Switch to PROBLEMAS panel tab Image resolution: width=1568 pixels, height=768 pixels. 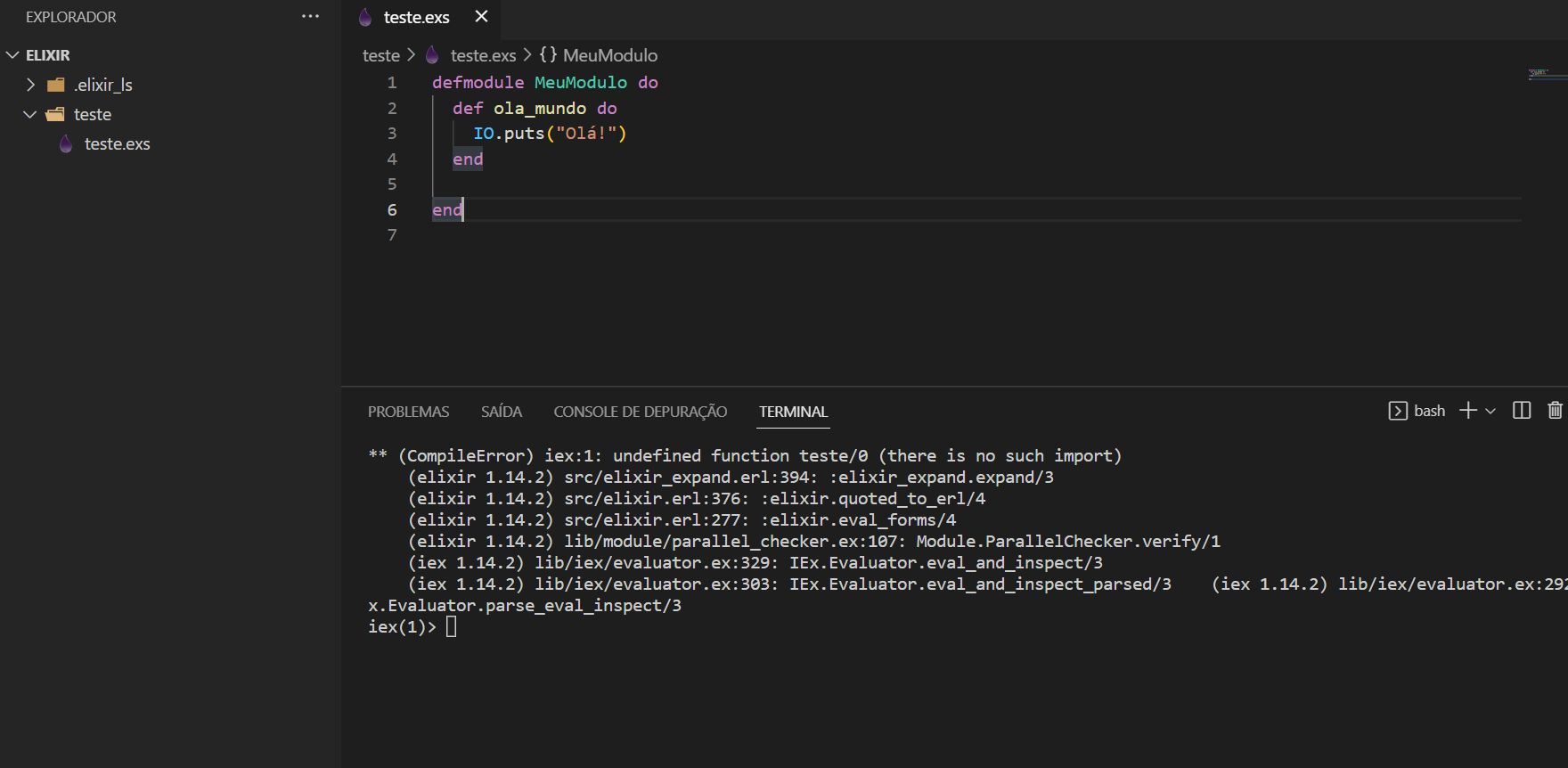[408, 412]
